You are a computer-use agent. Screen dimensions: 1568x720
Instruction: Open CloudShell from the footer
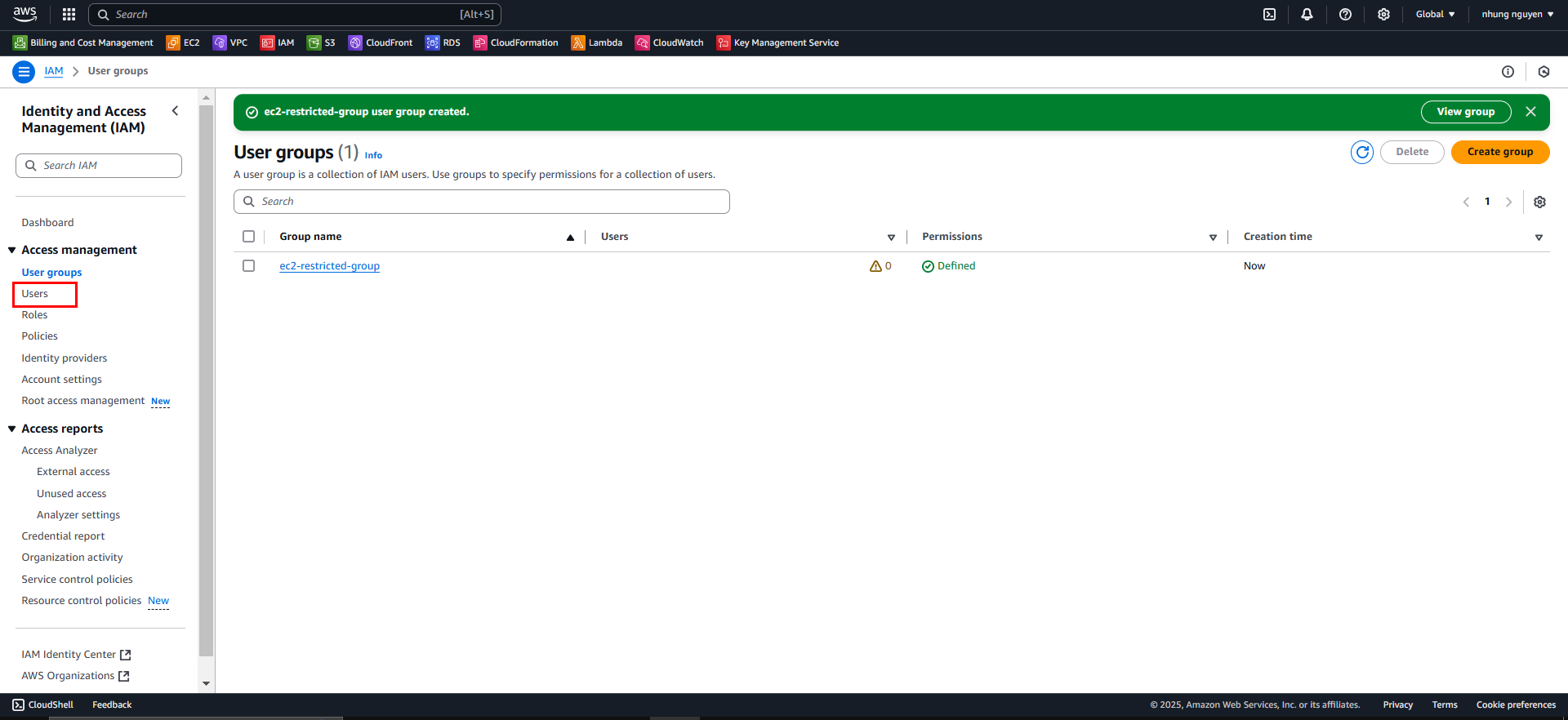coord(42,704)
